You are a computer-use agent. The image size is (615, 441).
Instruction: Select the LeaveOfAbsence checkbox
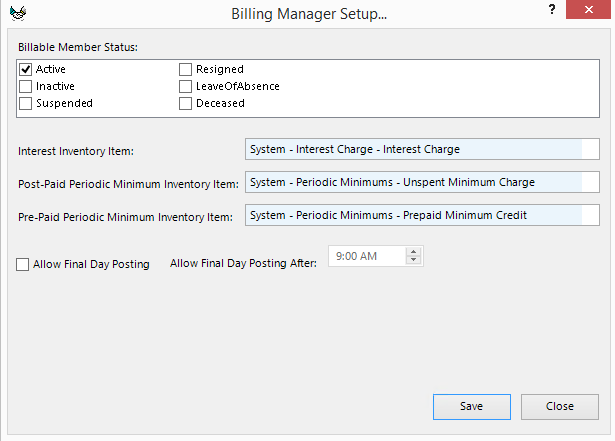(x=186, y=86)
